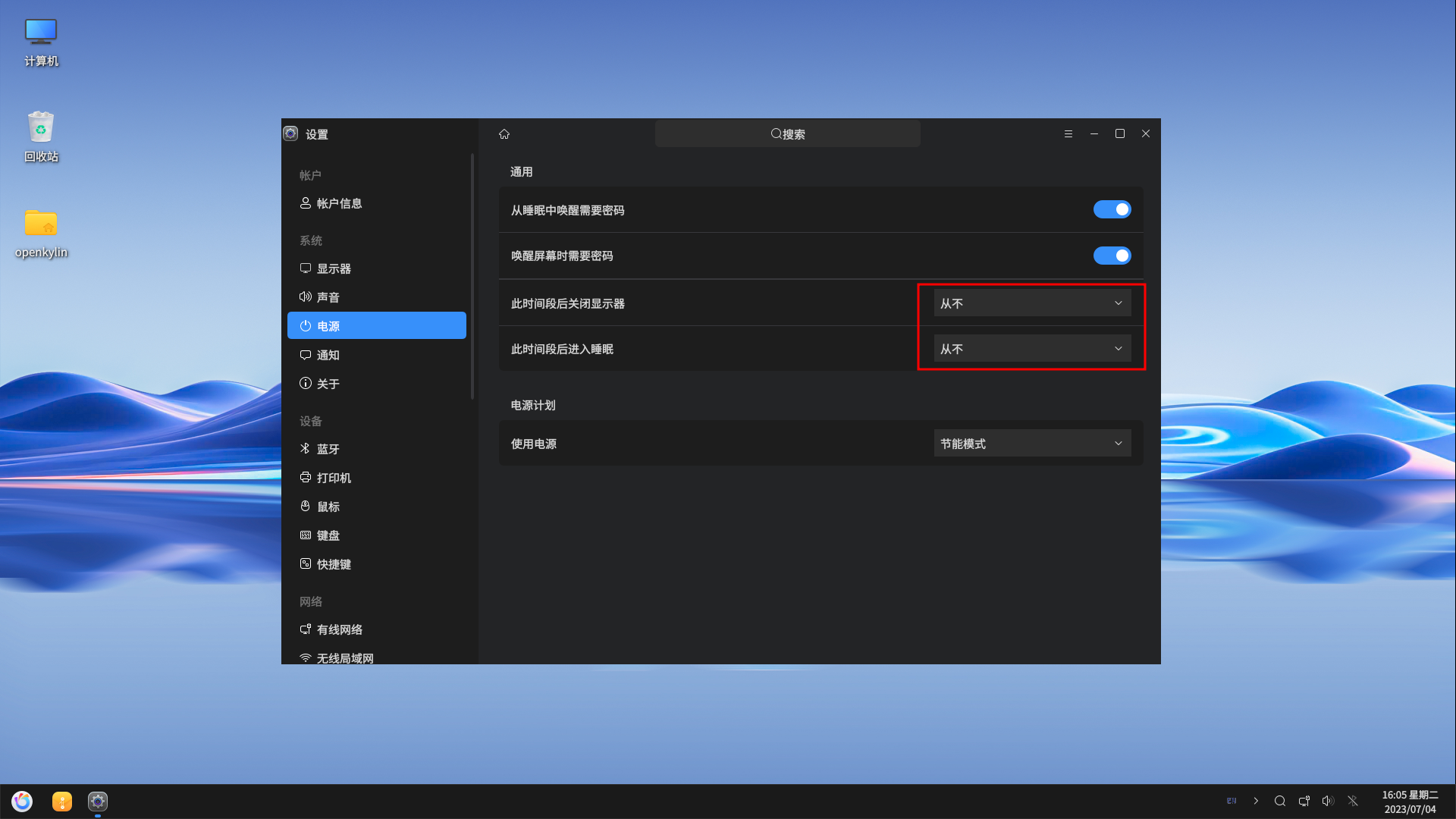Select 帐户信息 in sidebar
The image size is (1456, 819).
click(377, 203)
